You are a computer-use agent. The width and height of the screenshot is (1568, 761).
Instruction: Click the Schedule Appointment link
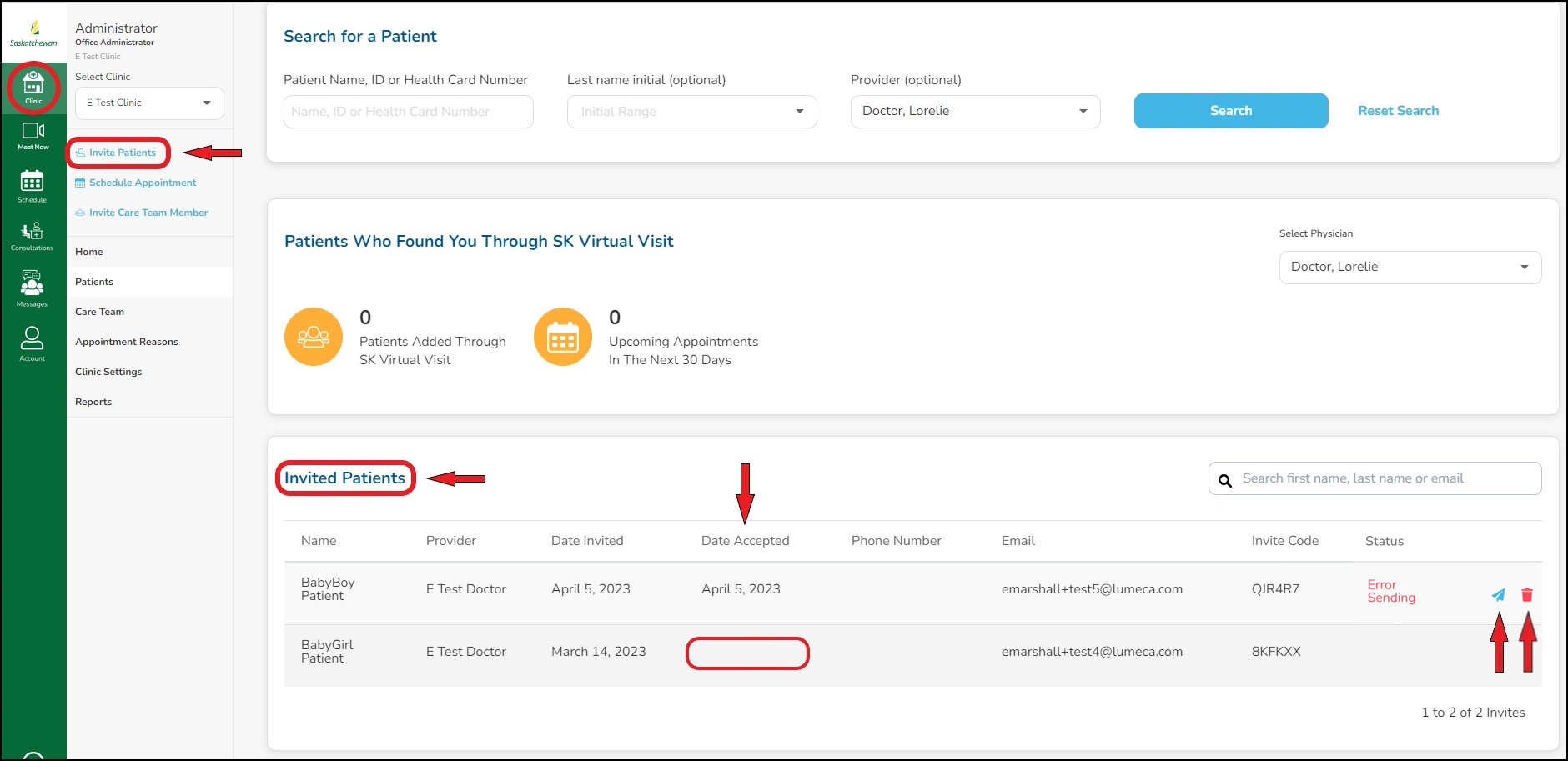[142, 183]
